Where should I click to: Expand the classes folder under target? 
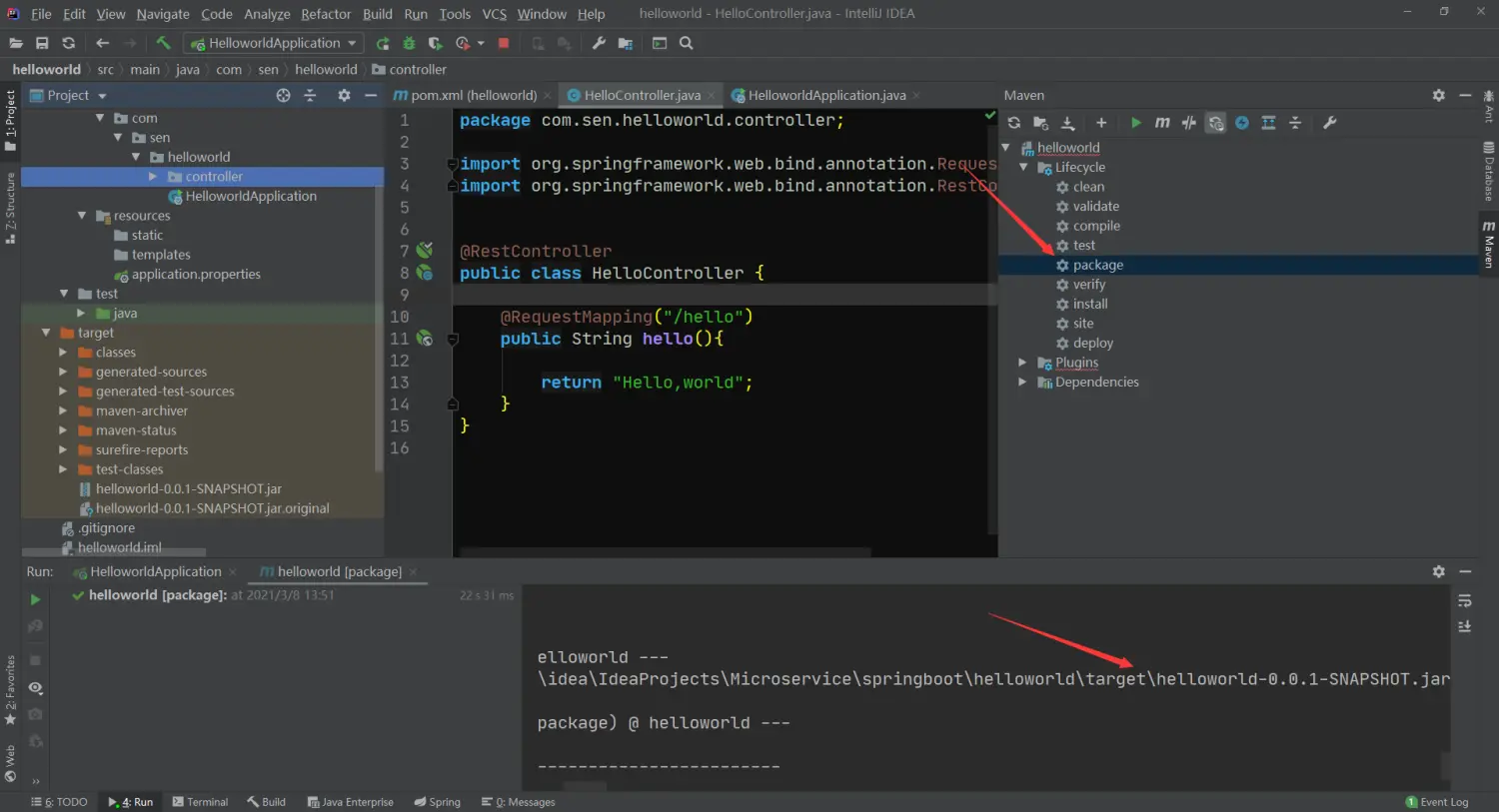tap(63, 352)
